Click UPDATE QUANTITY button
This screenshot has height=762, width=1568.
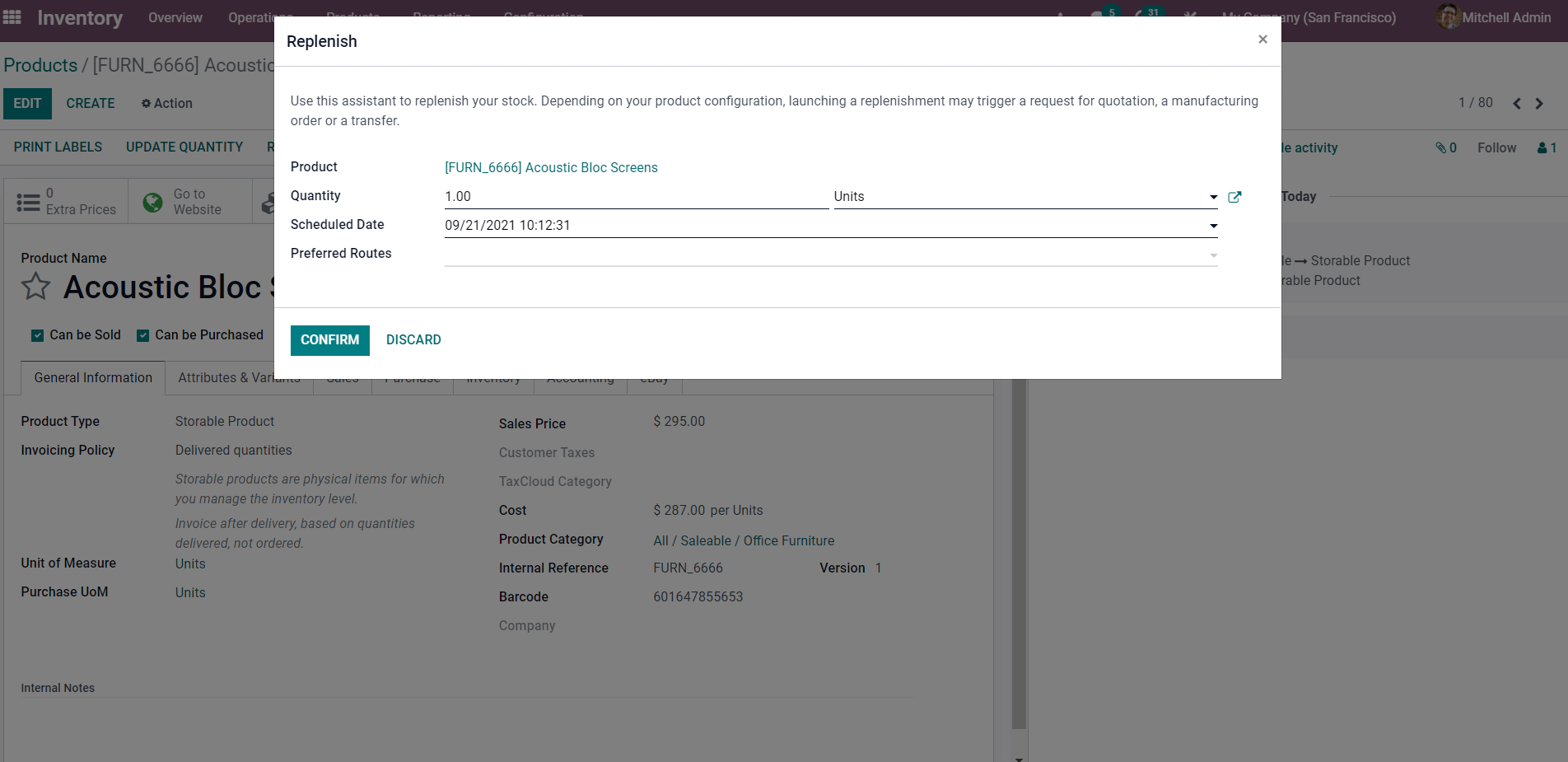click(184, 147)
